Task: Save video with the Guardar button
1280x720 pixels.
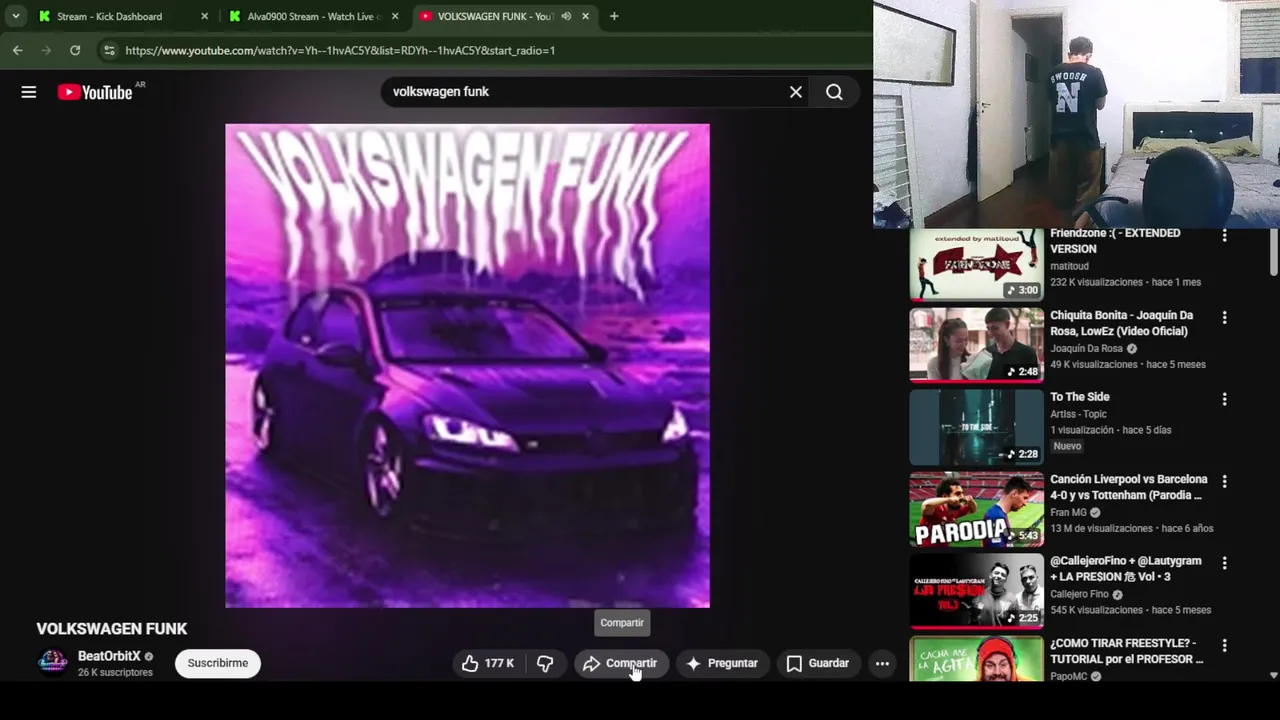Action: coord(818,663)
